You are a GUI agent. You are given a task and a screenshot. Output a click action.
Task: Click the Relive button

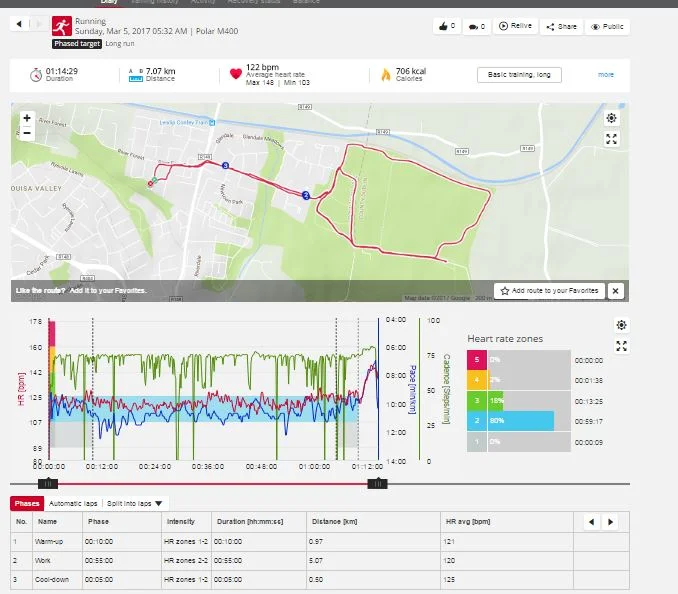click(516, 27)
